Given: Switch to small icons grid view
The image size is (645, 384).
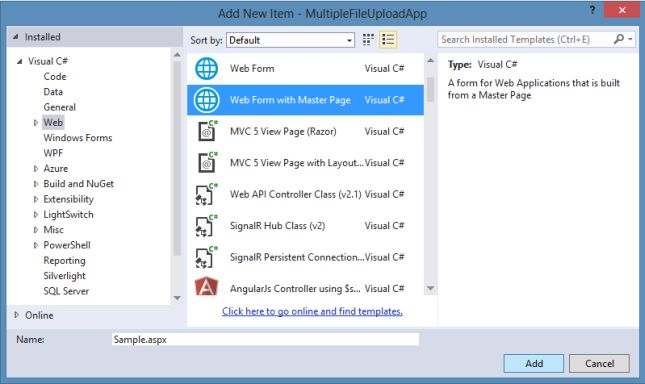Looking at the screenshot, I should pyautogui.click(x=368, y=40).
